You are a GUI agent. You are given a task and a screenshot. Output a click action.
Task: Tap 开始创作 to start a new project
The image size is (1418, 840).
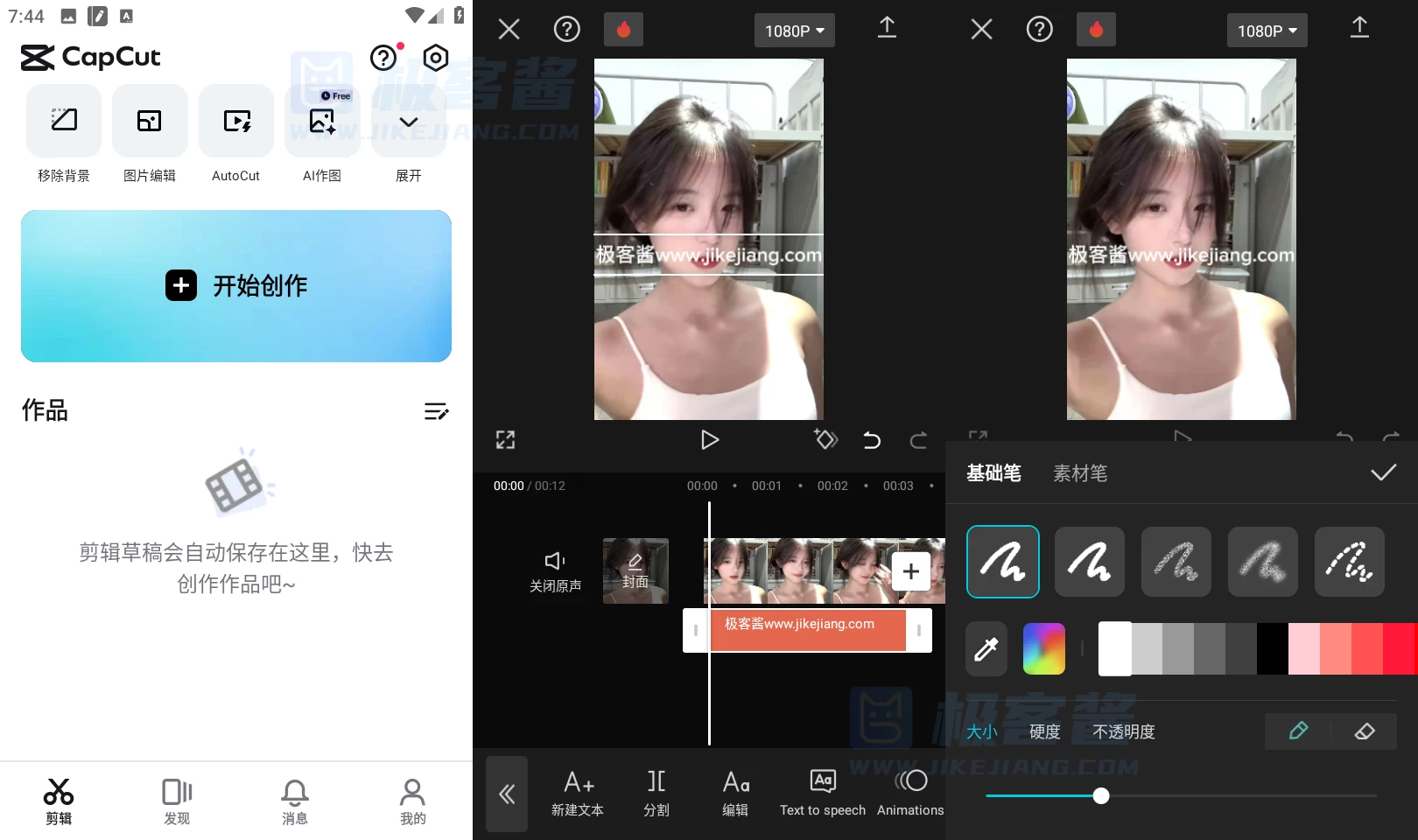pos(236,286)
